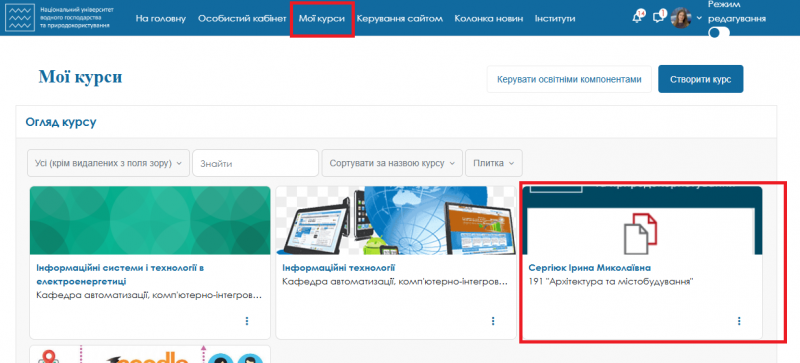This screenshot has height=363, width=800.
Task: Click the university logo in the header
Action: pyautogui.click(x=59, y=17)
